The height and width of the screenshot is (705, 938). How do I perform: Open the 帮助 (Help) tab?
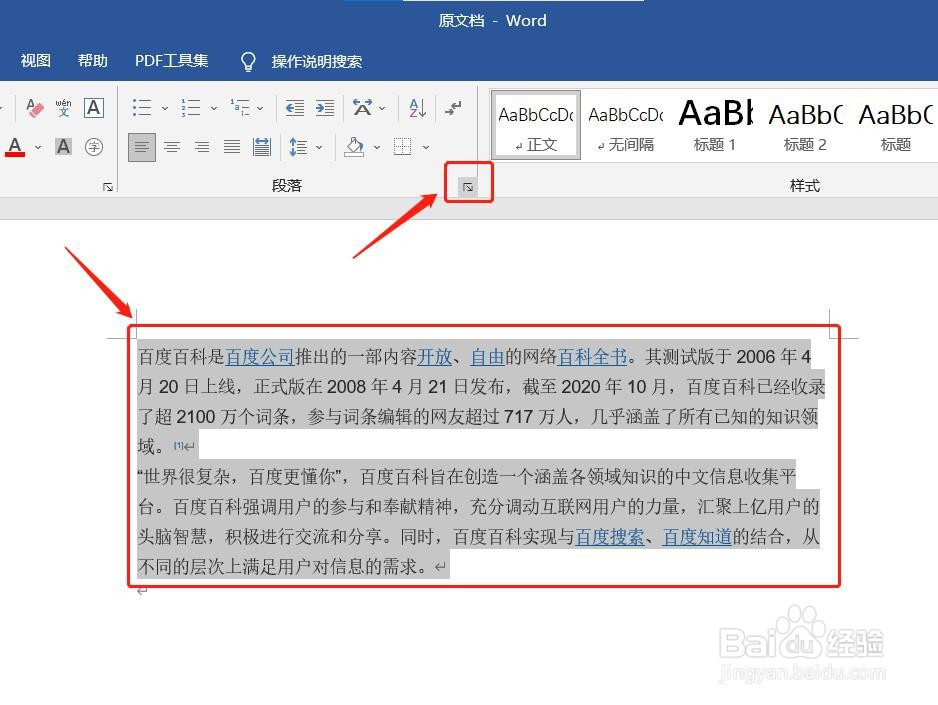point(93,60)
